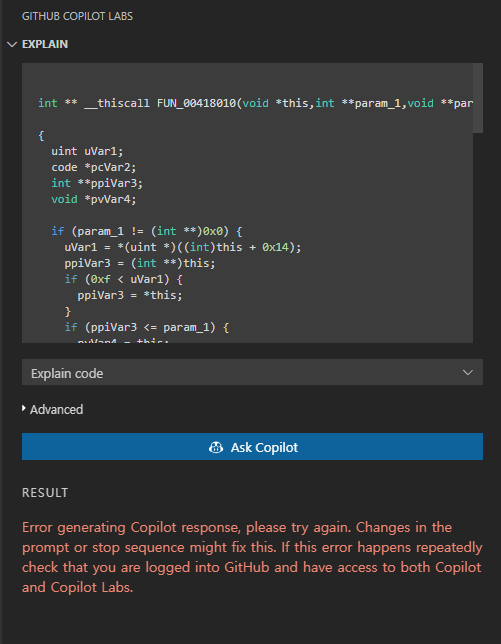Click the FUN_00418010 function signature line

click(x=255, y=103)
